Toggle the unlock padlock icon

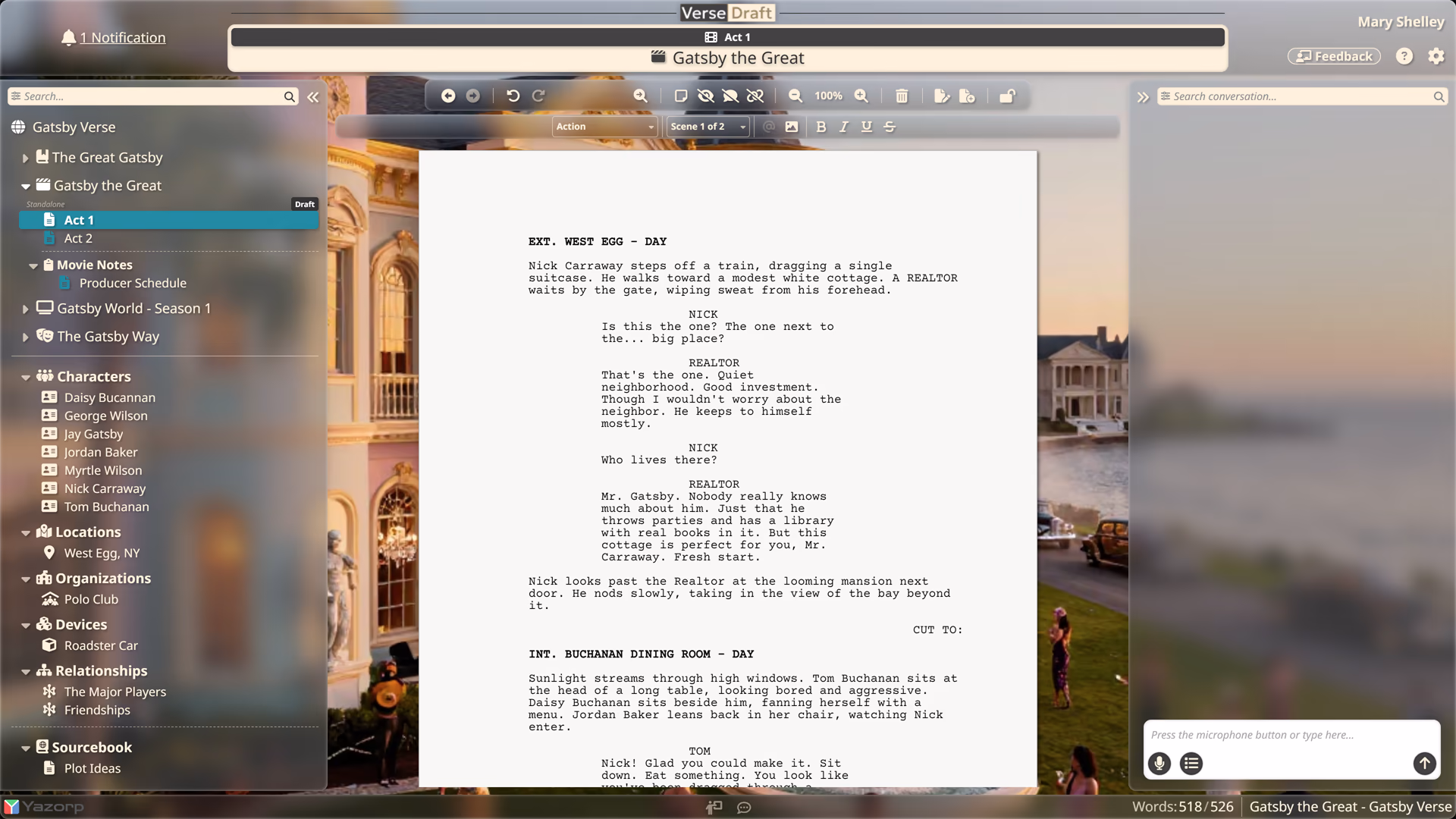coord(1007,96)
